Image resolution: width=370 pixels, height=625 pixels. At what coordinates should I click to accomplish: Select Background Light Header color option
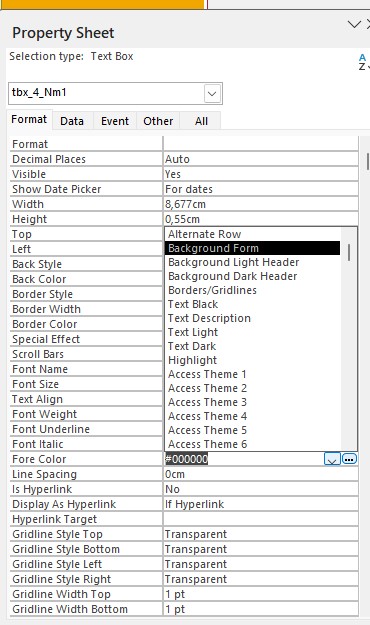tap(252, 262)
